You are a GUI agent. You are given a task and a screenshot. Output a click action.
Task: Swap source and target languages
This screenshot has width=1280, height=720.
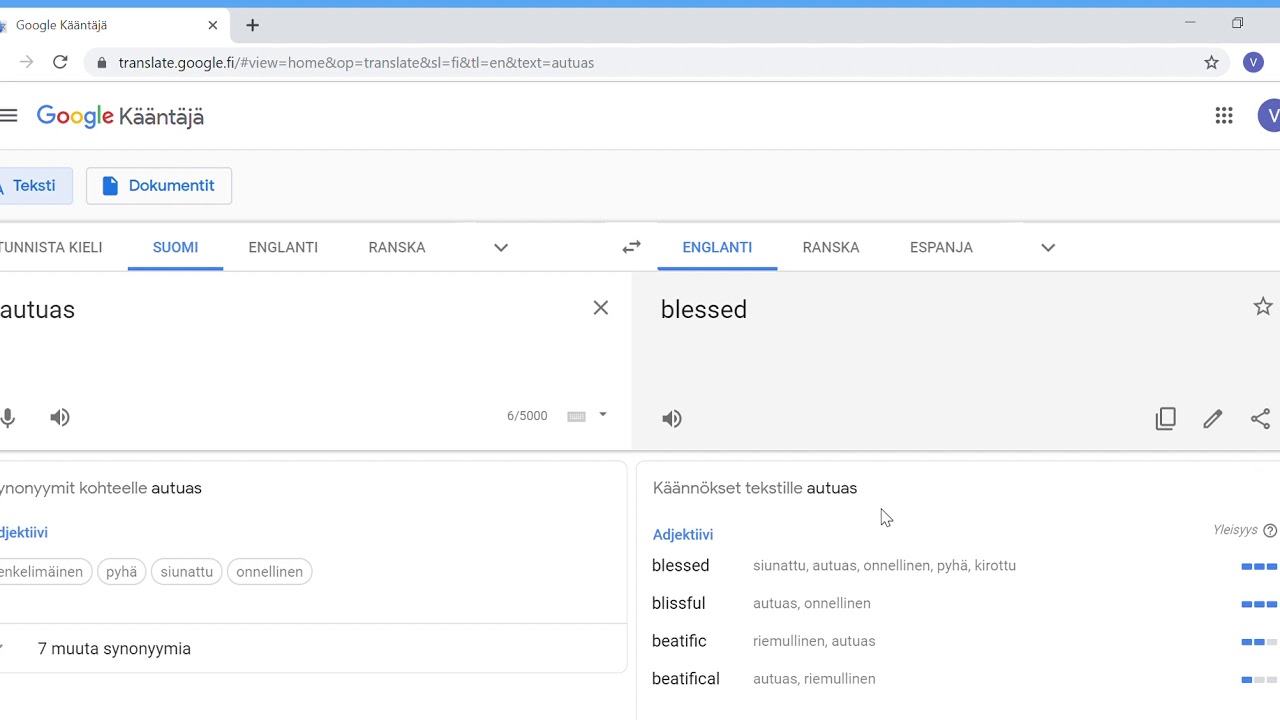pyautogui.click(x=631, y=247)
